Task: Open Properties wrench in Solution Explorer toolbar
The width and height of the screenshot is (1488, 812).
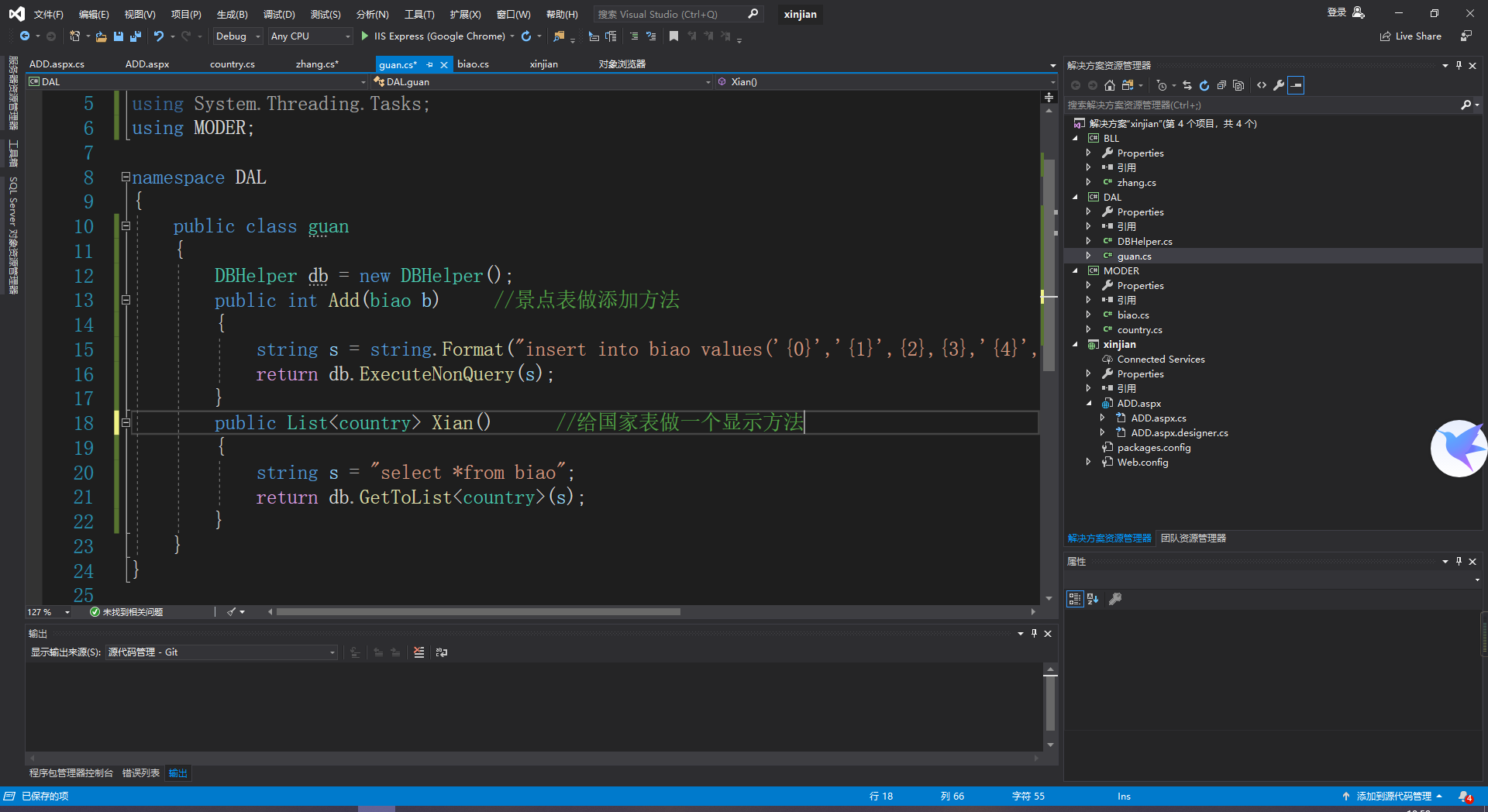Action: 1279,85
